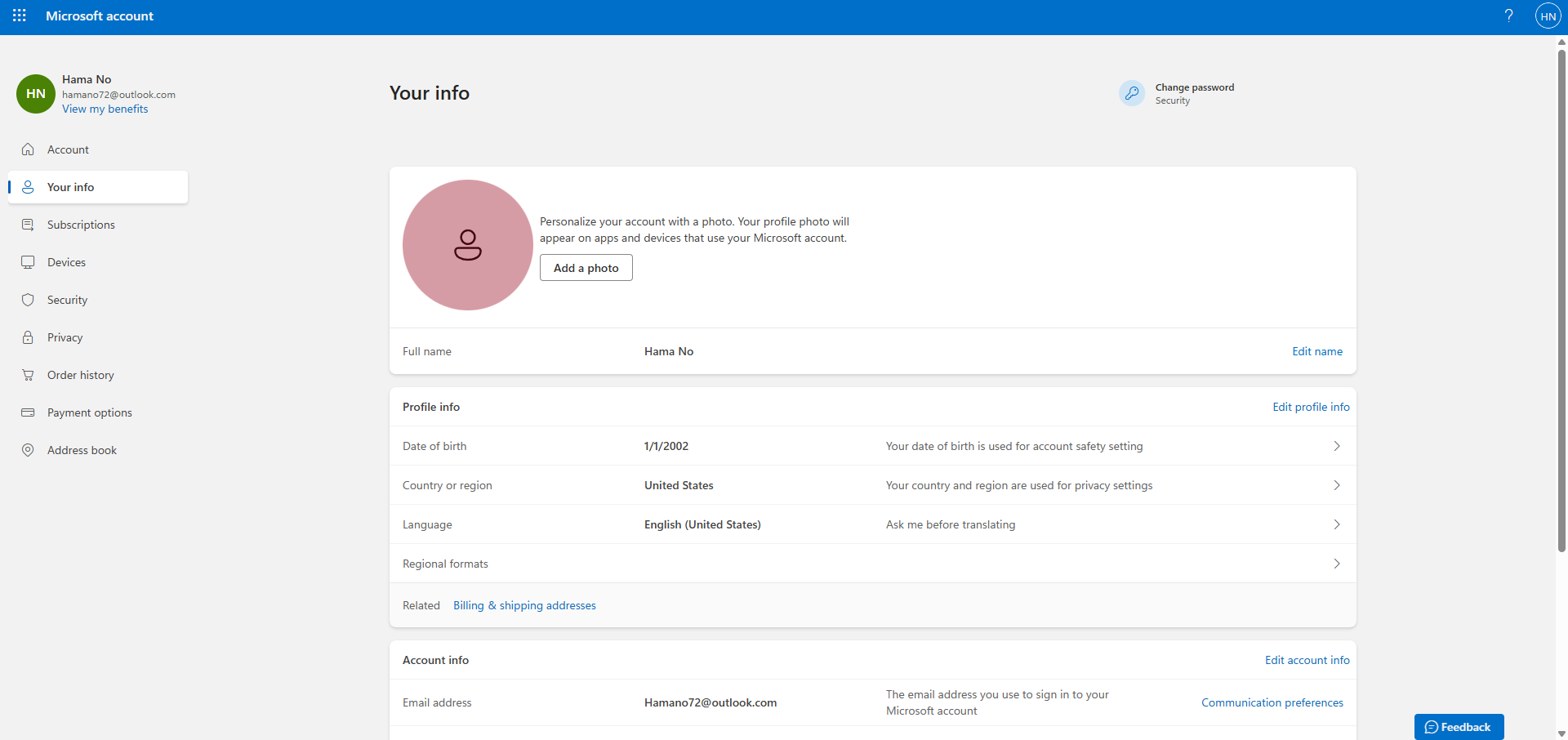The height and width of the screenshot is (740, 1568).
Task: Click the Security shield icon in sidebar
Action: coord(28,300)
